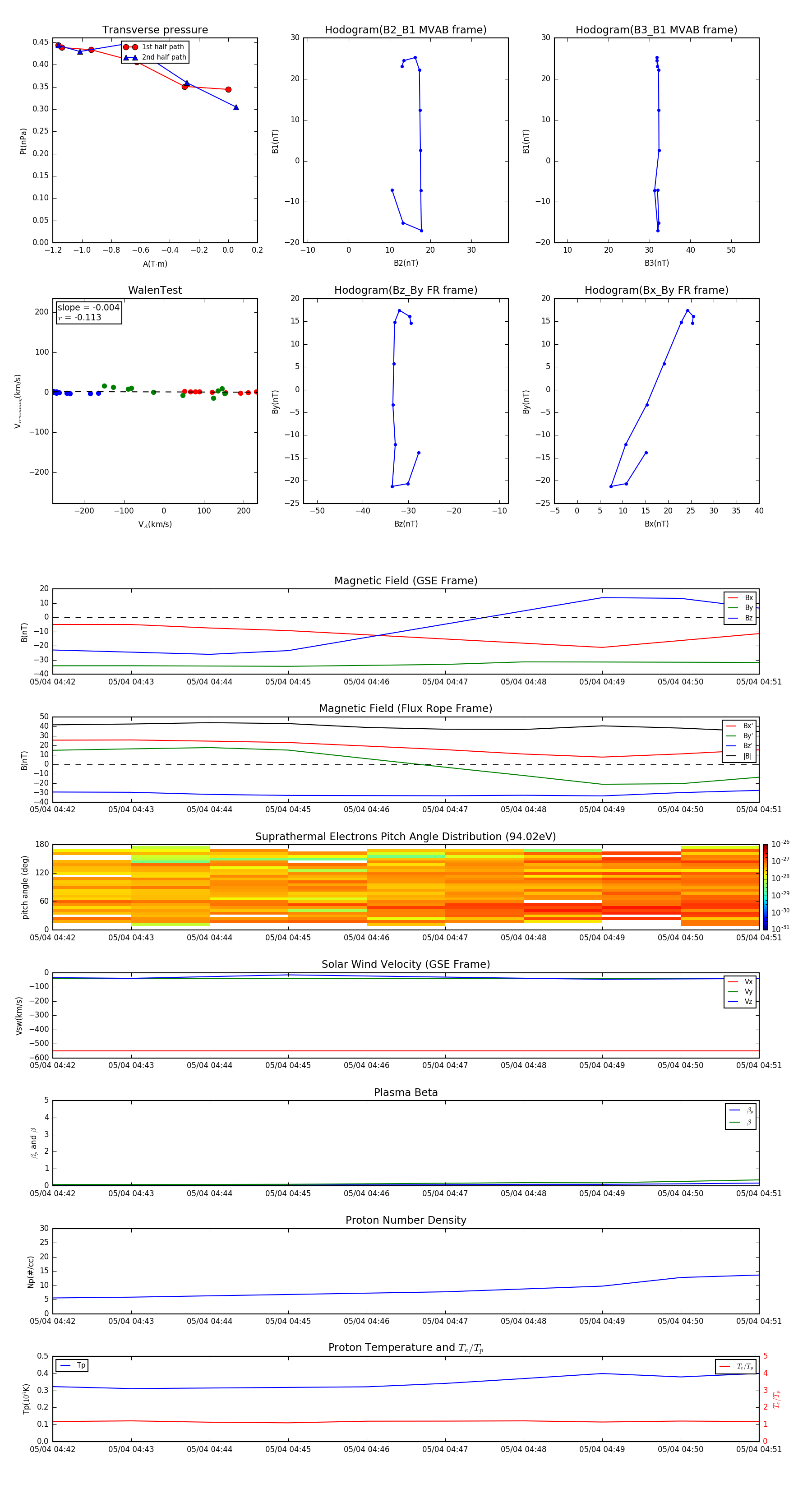Click the "slope = -0.004" annotation text

88,308
